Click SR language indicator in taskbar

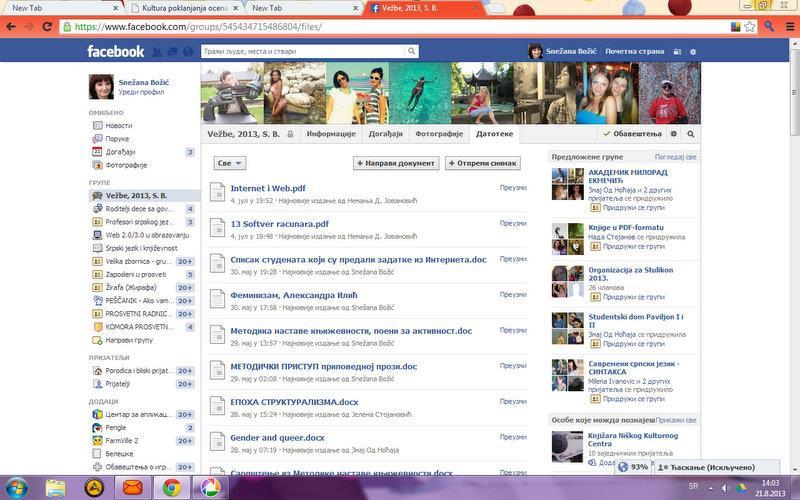(x=693, y=486)
